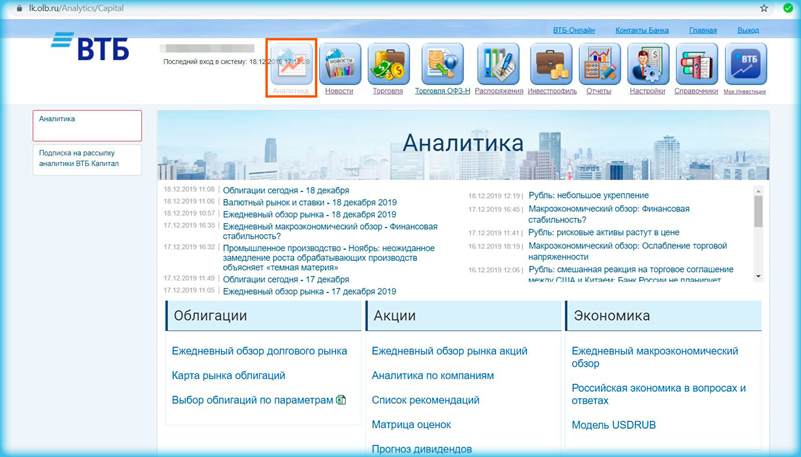
Task: Open the Справочники books icon
Action: [697, 64]
